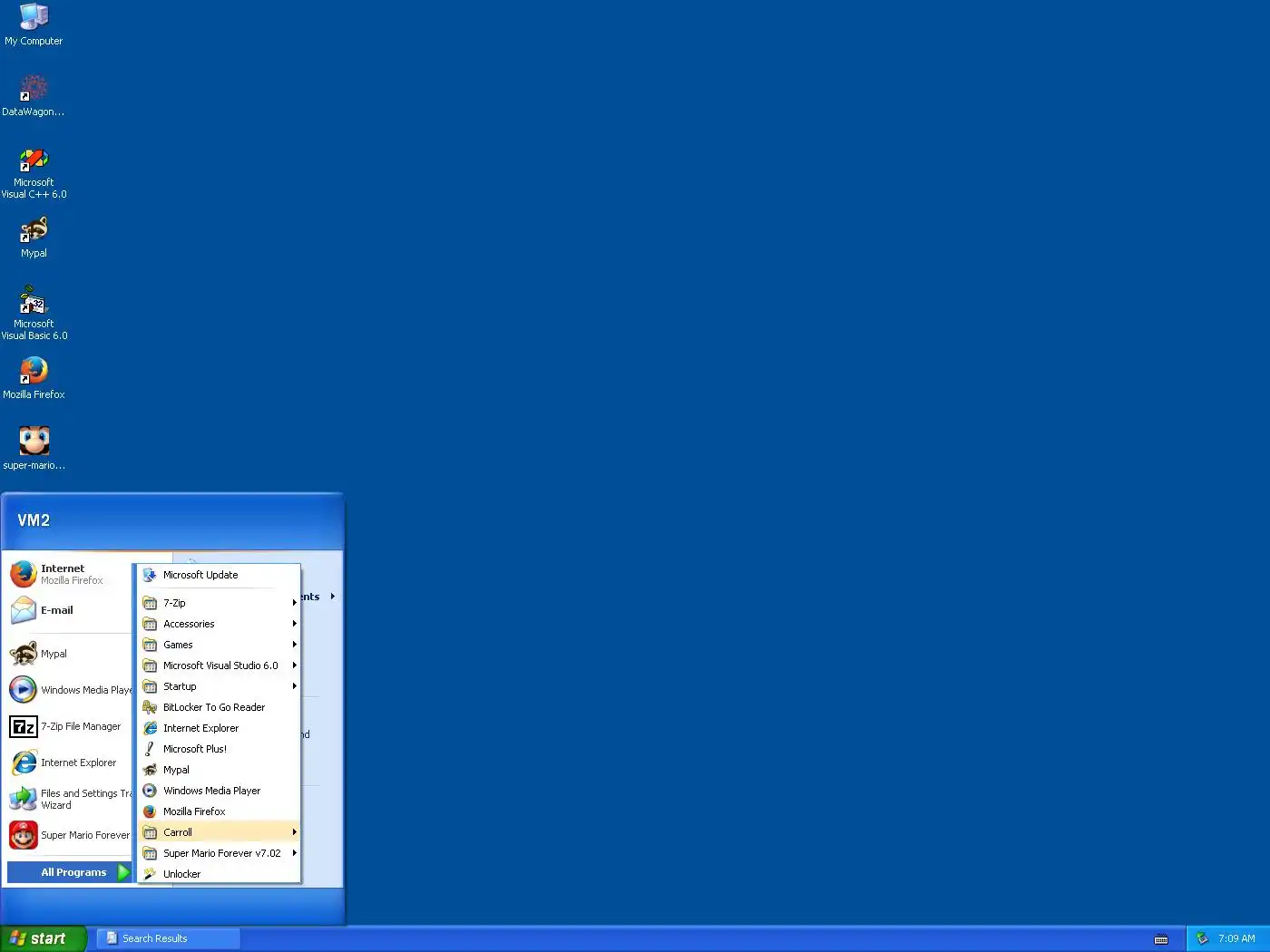The image size is (1270, 952).
Task: Expand the 7-Zip submenu arrow
Action: pyautogui.click(x=294, y=603)
